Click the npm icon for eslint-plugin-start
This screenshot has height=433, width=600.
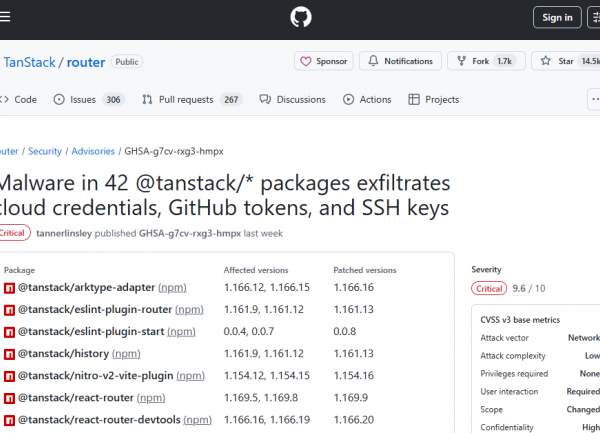coord(9,332)
